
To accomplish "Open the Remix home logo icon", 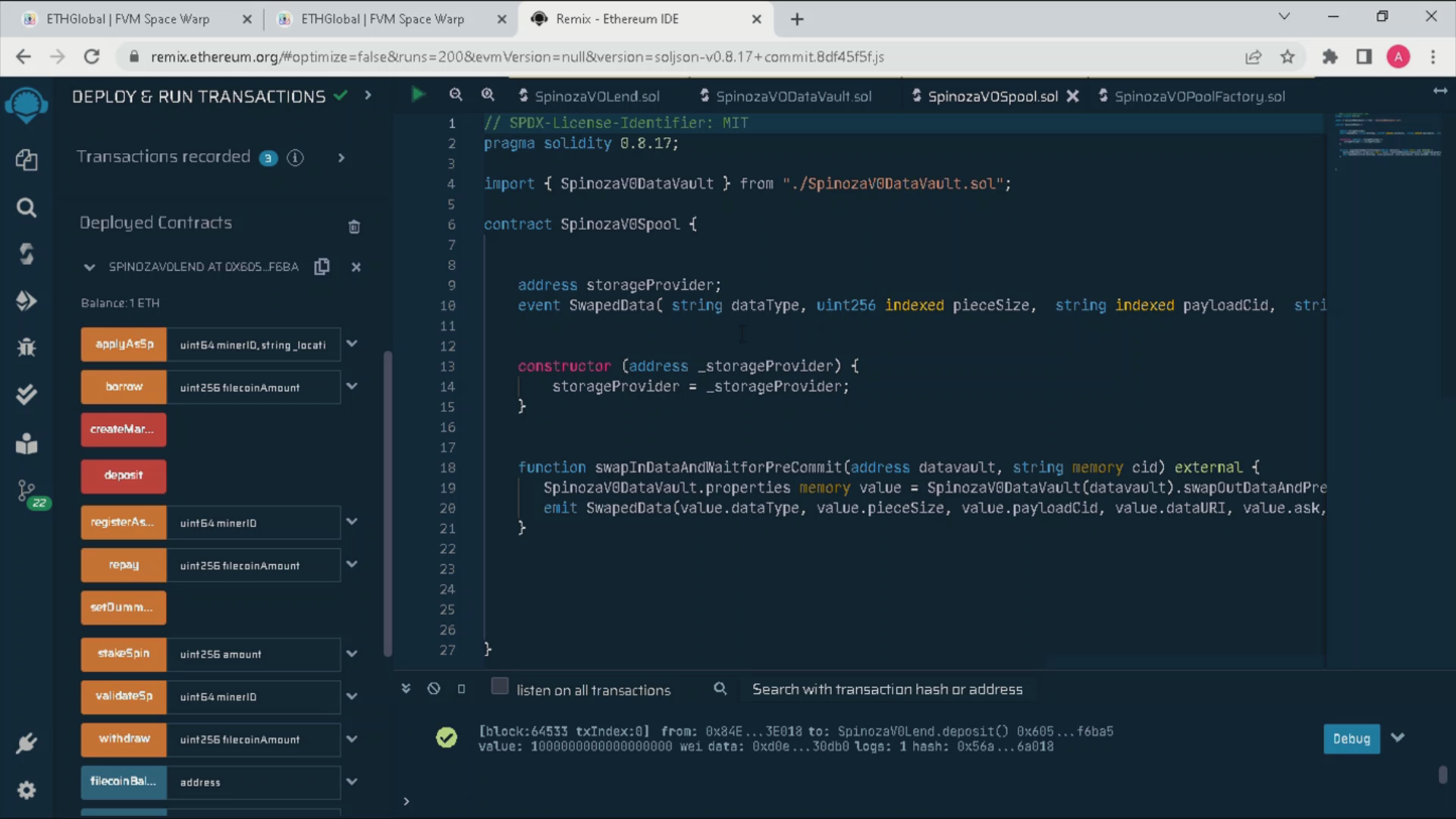I will (x=27, y=105).
